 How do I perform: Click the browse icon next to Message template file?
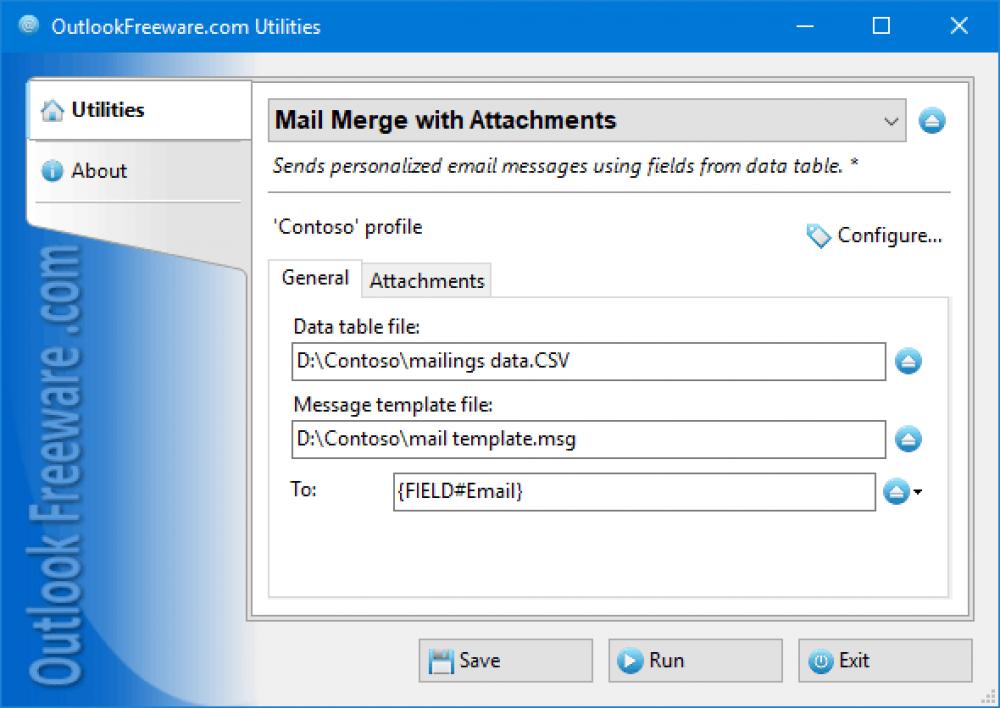click(x=908, y=439)
